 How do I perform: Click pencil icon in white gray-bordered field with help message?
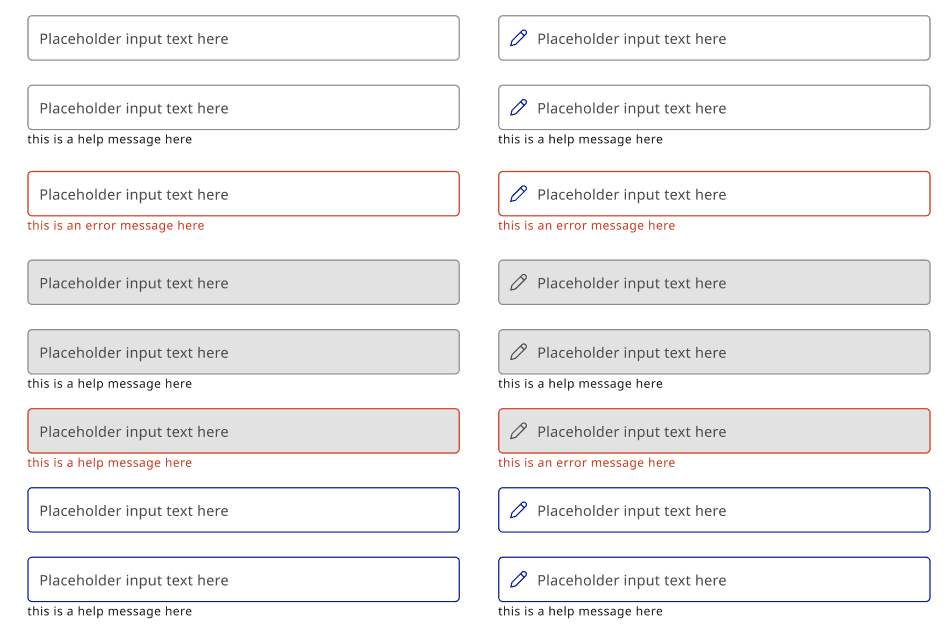coord(519,108)
